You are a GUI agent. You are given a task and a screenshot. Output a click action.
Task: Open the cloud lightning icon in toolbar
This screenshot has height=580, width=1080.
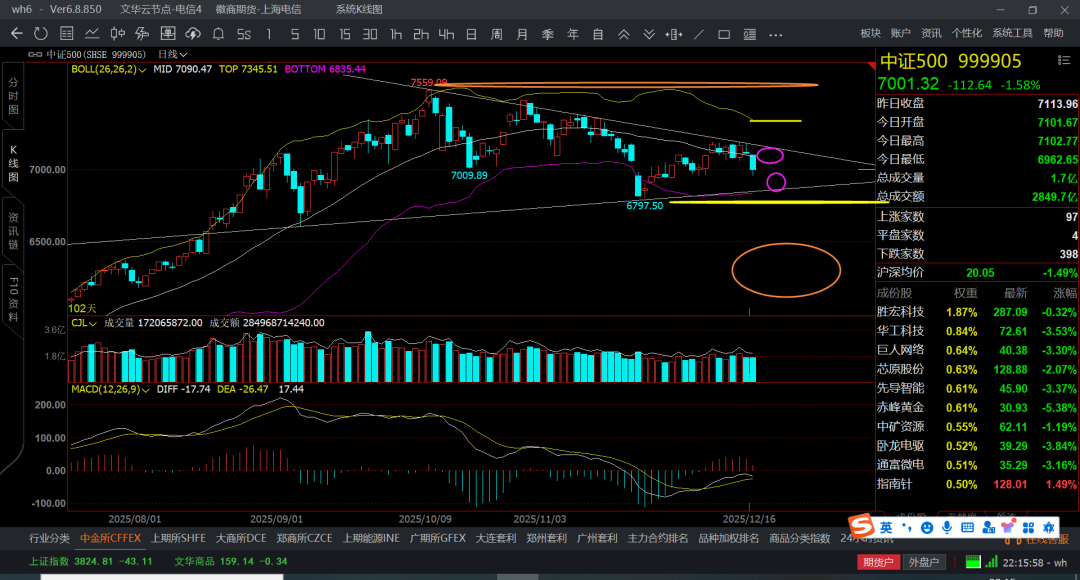193,34
